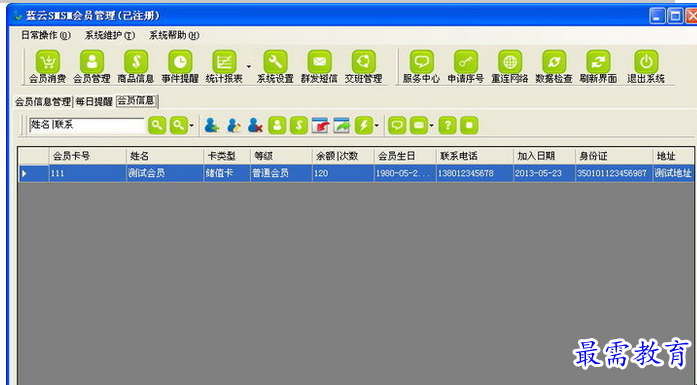Click the first green search button
The height and width of the screenshot is (385, 697).
pos(157,125)
